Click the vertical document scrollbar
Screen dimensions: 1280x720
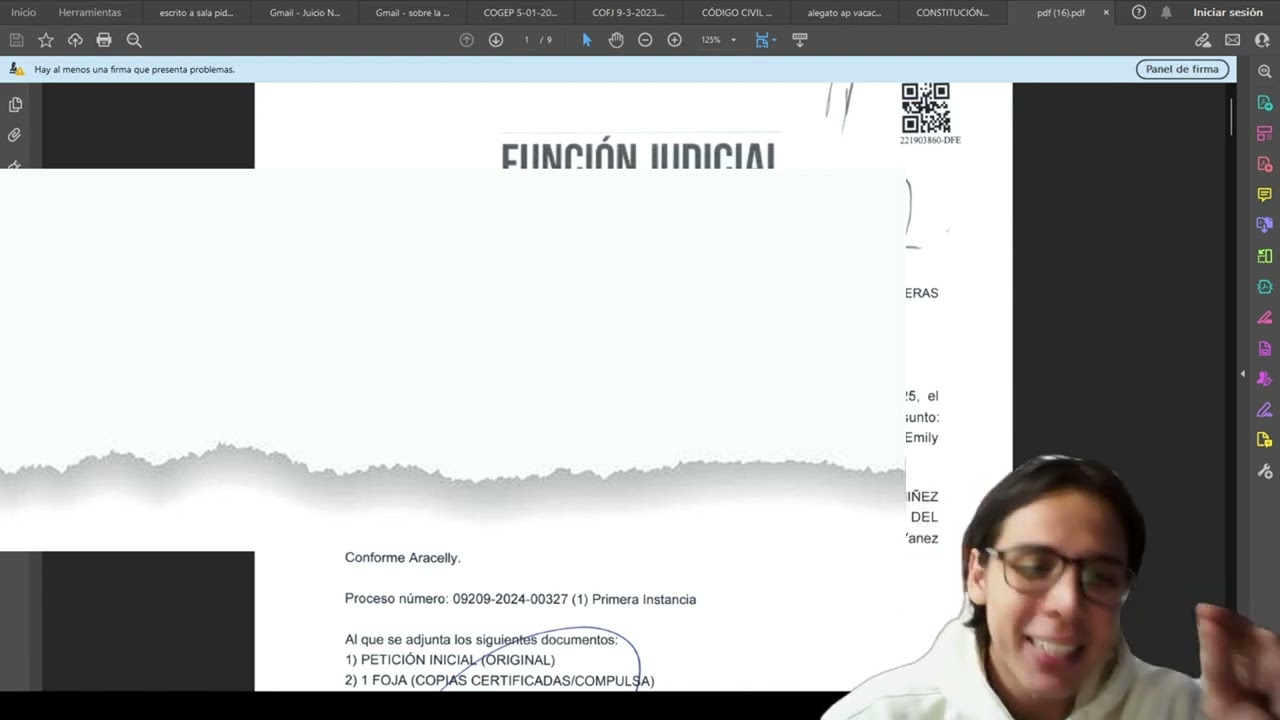click(x=1231, y=116)
